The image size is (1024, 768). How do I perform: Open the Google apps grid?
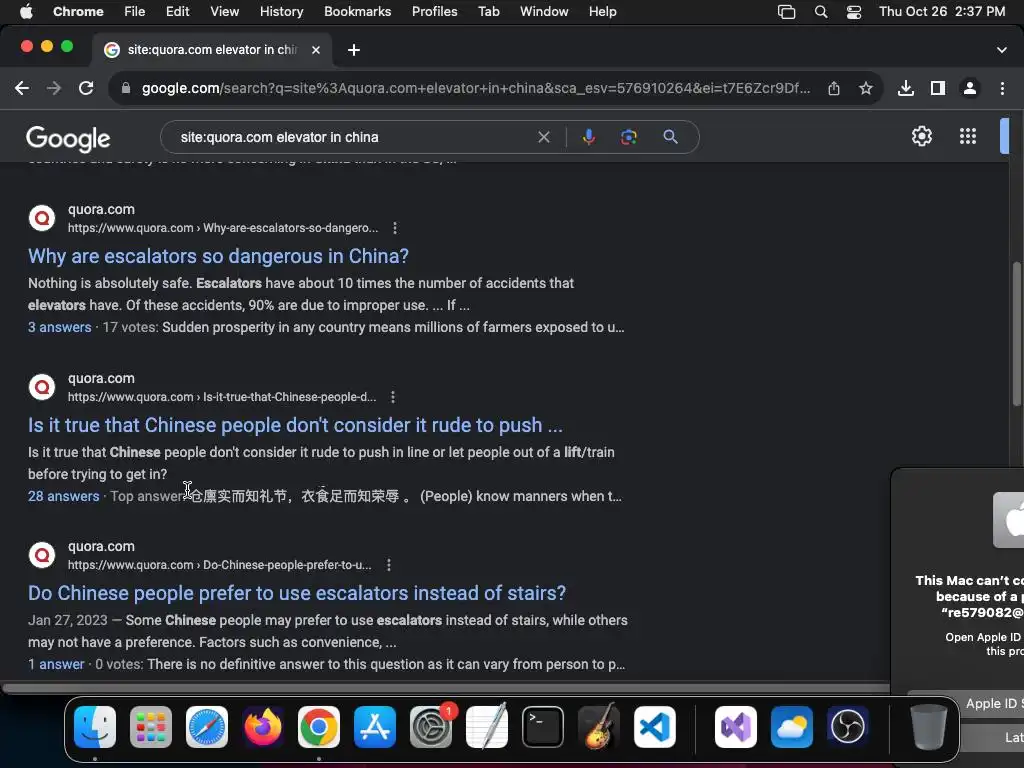[x=968, y=136]
